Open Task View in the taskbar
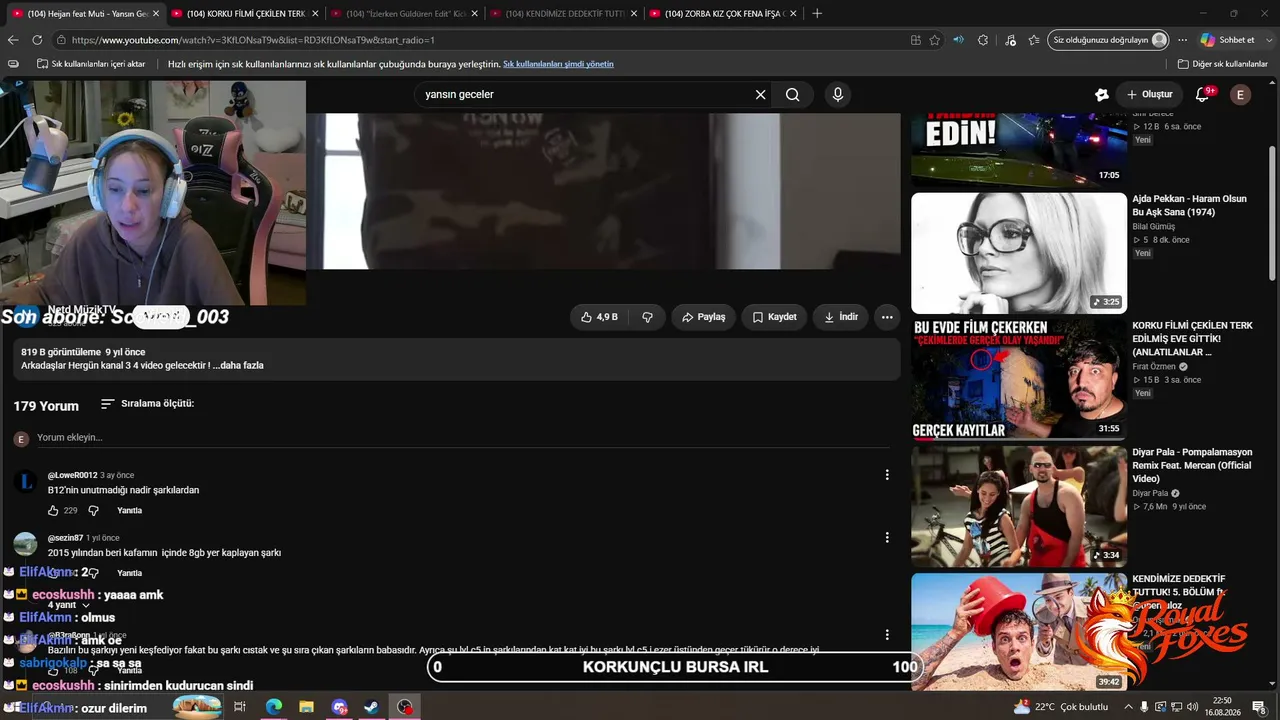 [240, 707]
